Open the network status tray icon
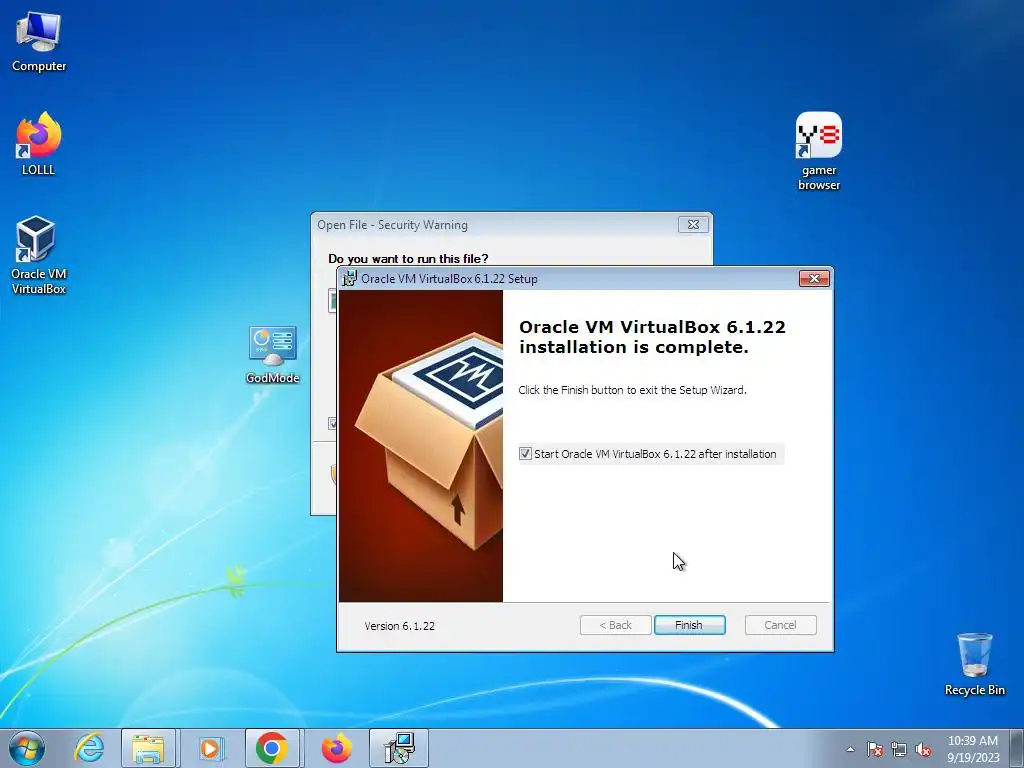The image size is (1024, 768). [x=899, y=749]
